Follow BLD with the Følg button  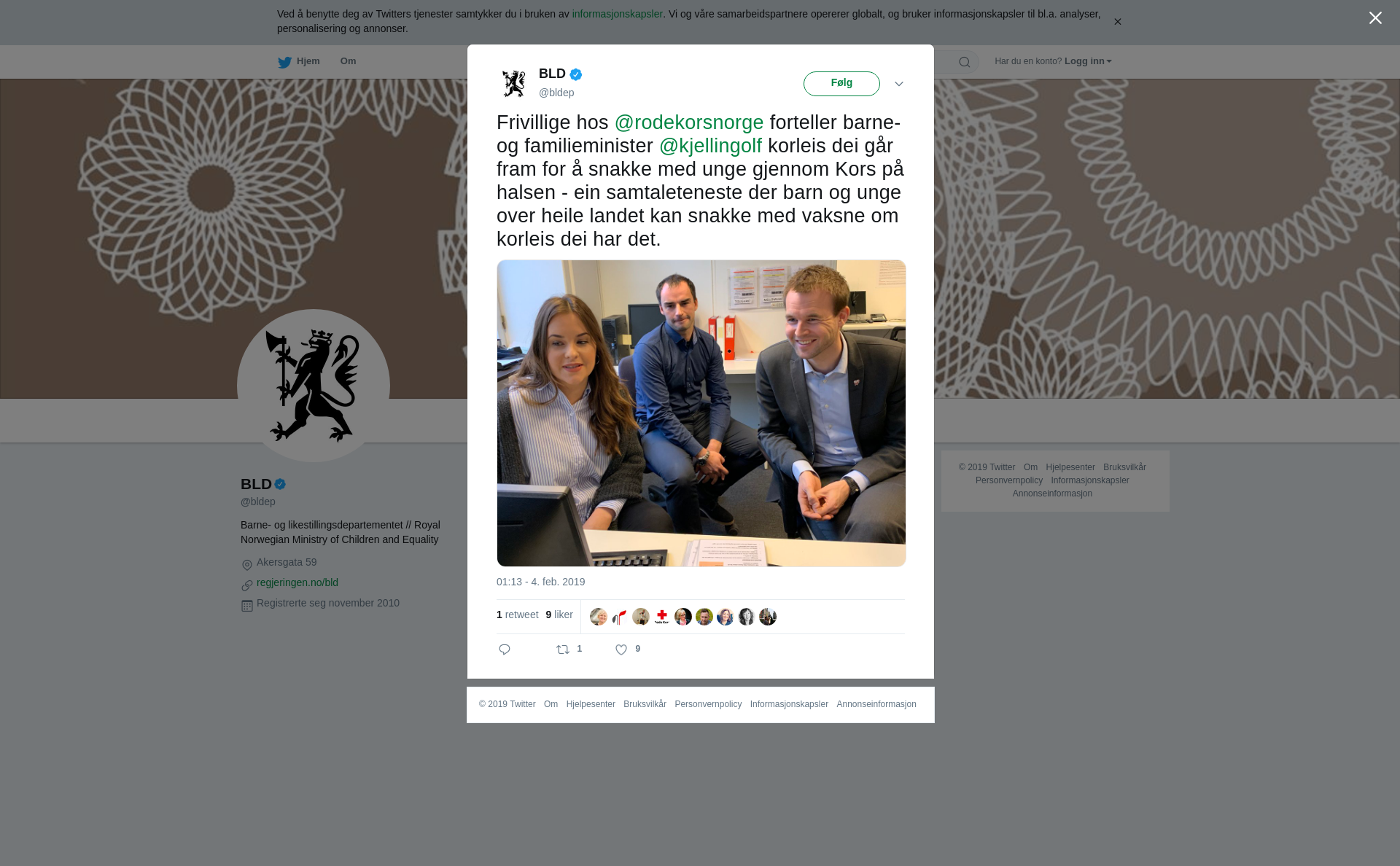(x=841, y=84)
